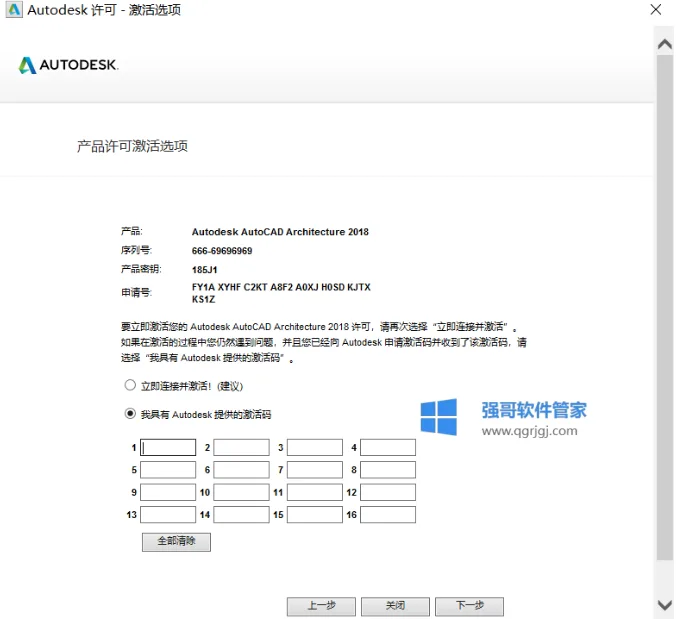Select 我具有 Autodesk 提供的激活码 radio option
This screenshot has height=619, width=676.
click(130, 414)
